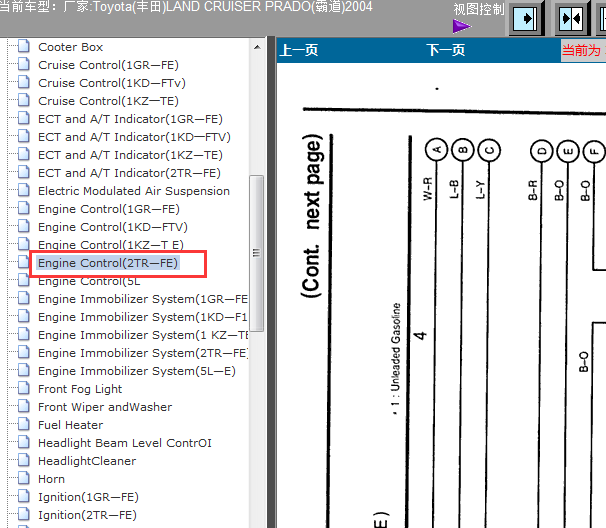
Task: Select Front Fog Light entry
Action: point(80,389)
